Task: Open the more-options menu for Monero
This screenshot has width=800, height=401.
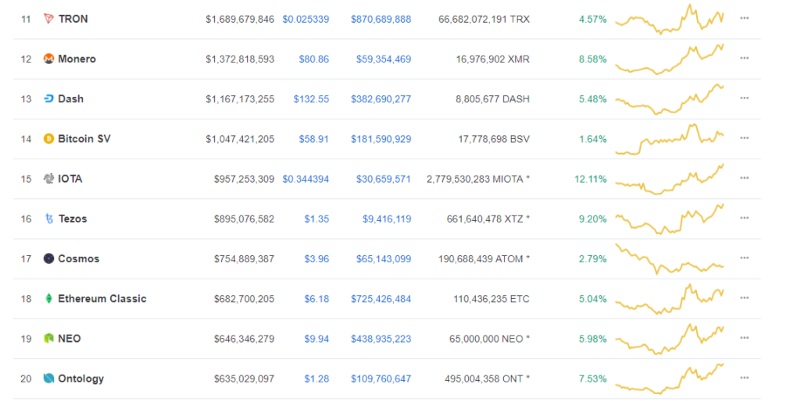Action: pyautogui.click(x=744, y=58)
